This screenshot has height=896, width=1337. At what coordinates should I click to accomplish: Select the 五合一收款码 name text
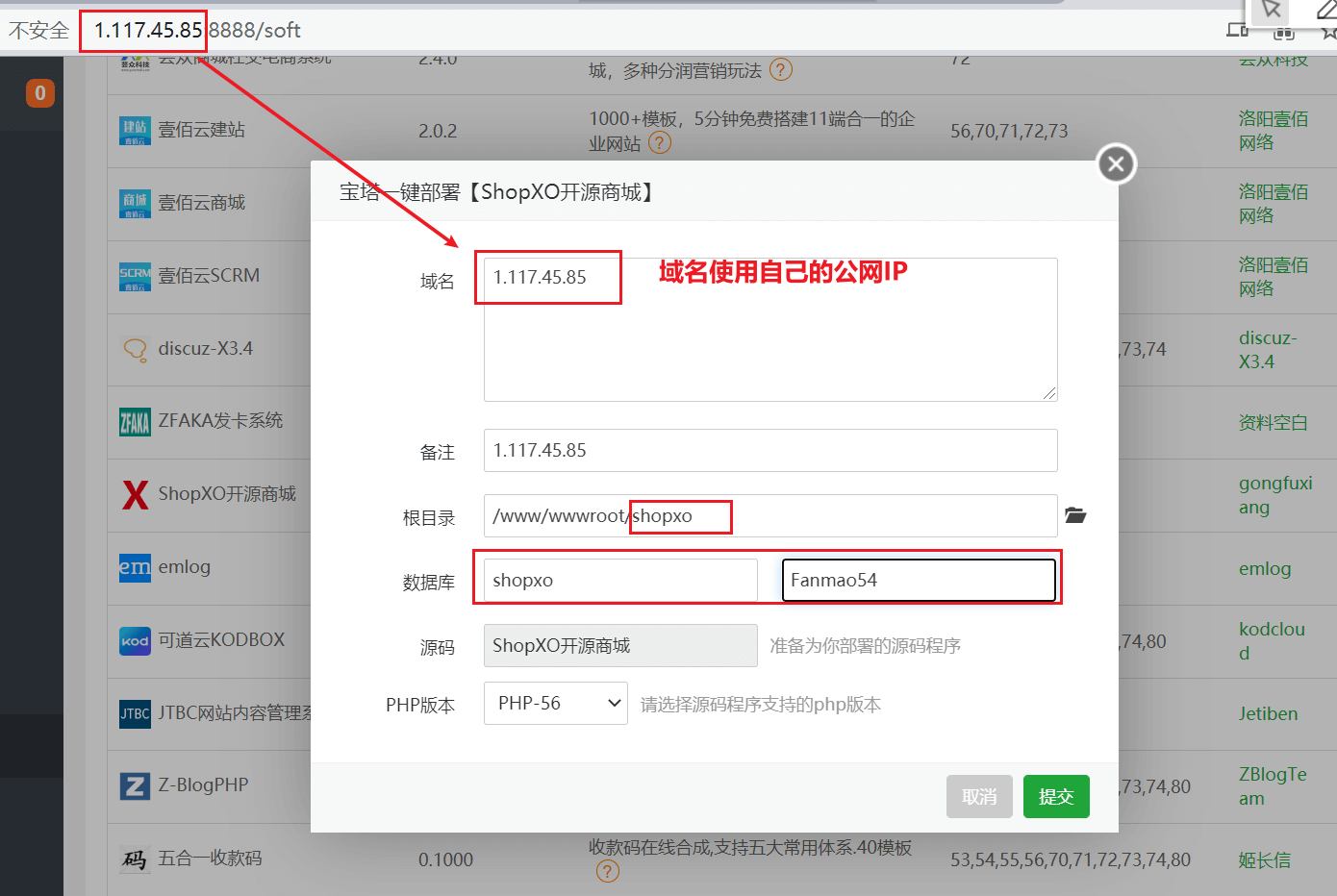(210, 859)
